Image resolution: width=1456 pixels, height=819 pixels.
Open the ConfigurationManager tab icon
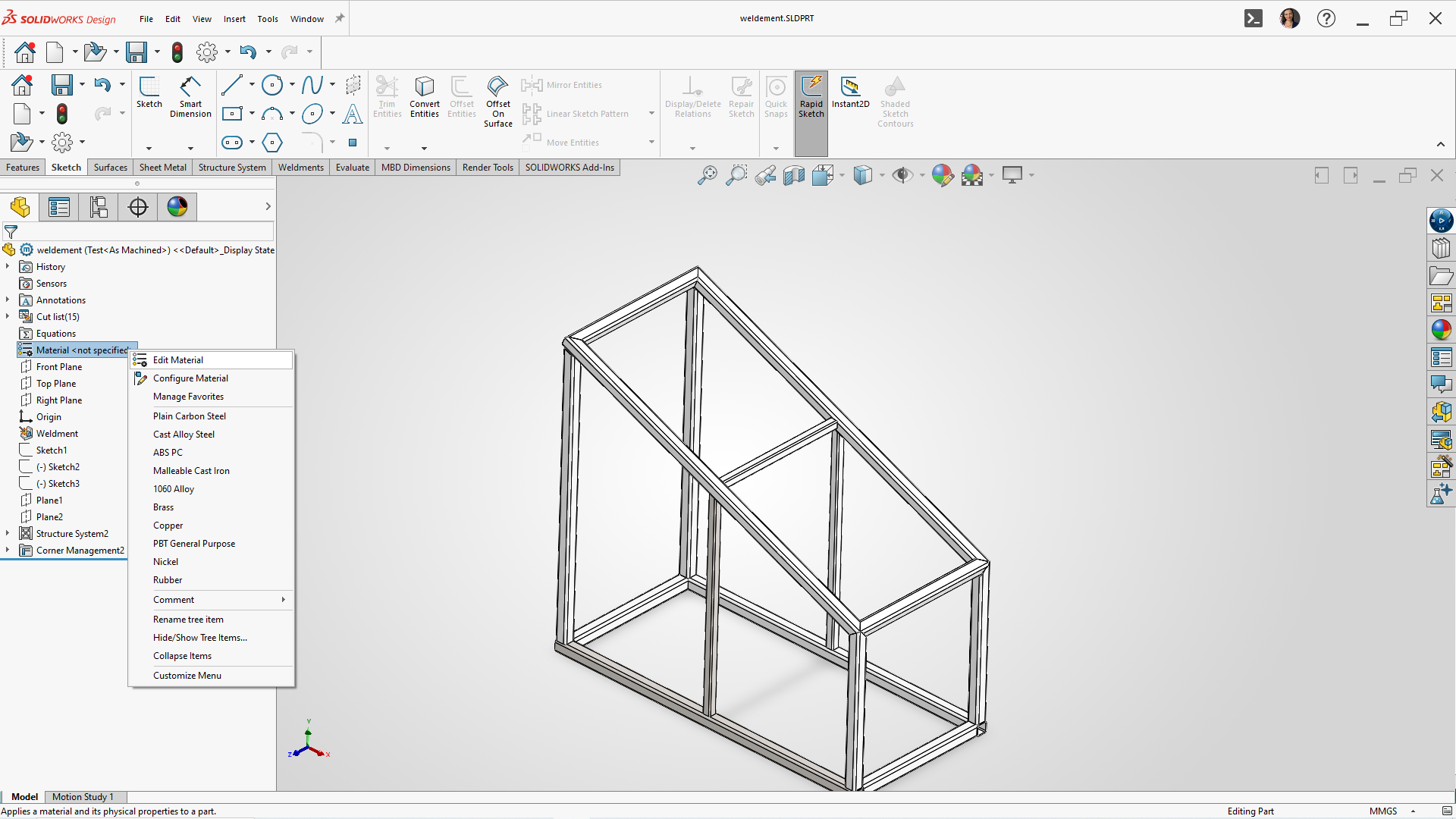coord(99,206)
